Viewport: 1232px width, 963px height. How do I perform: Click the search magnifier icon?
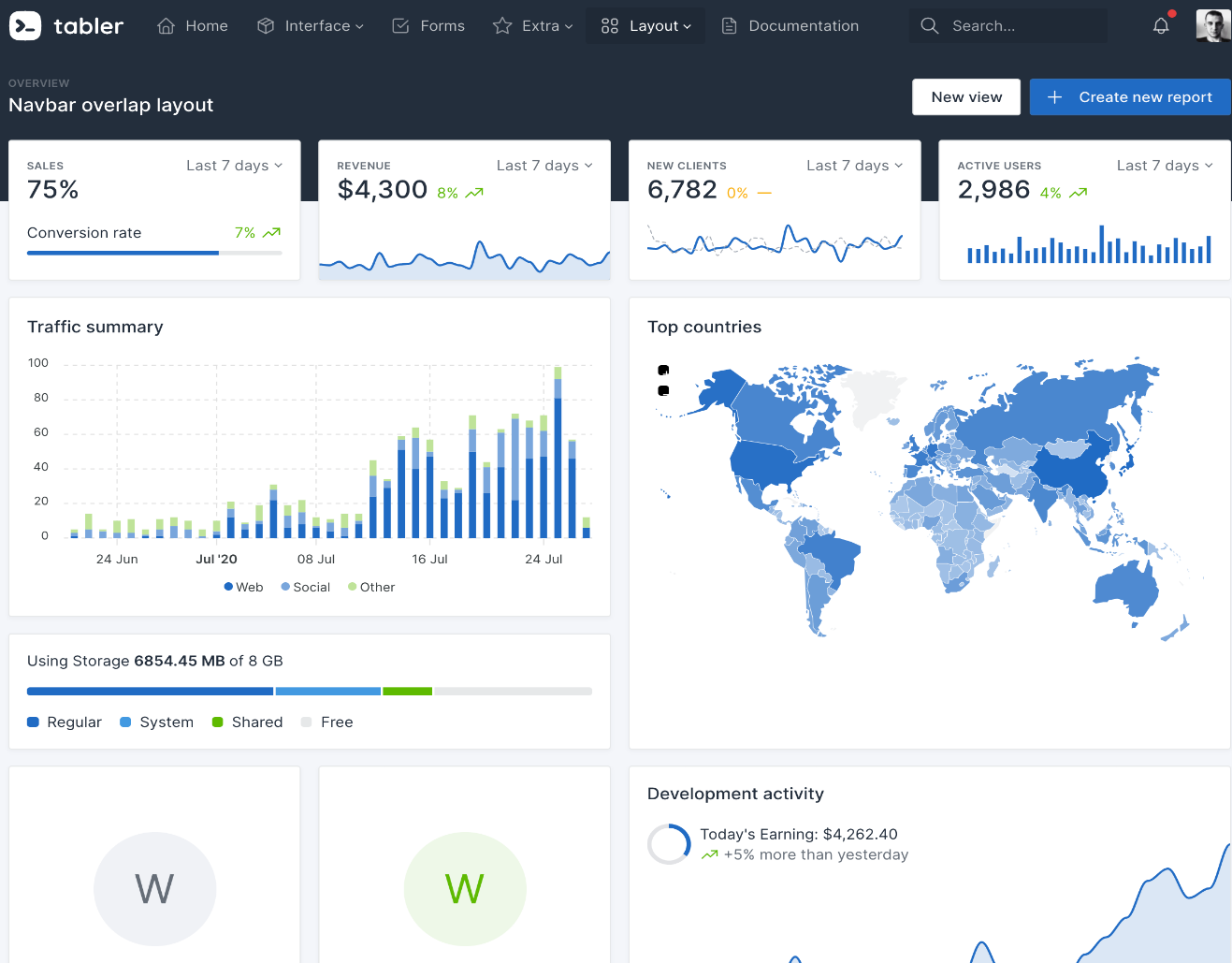point(929,26)
